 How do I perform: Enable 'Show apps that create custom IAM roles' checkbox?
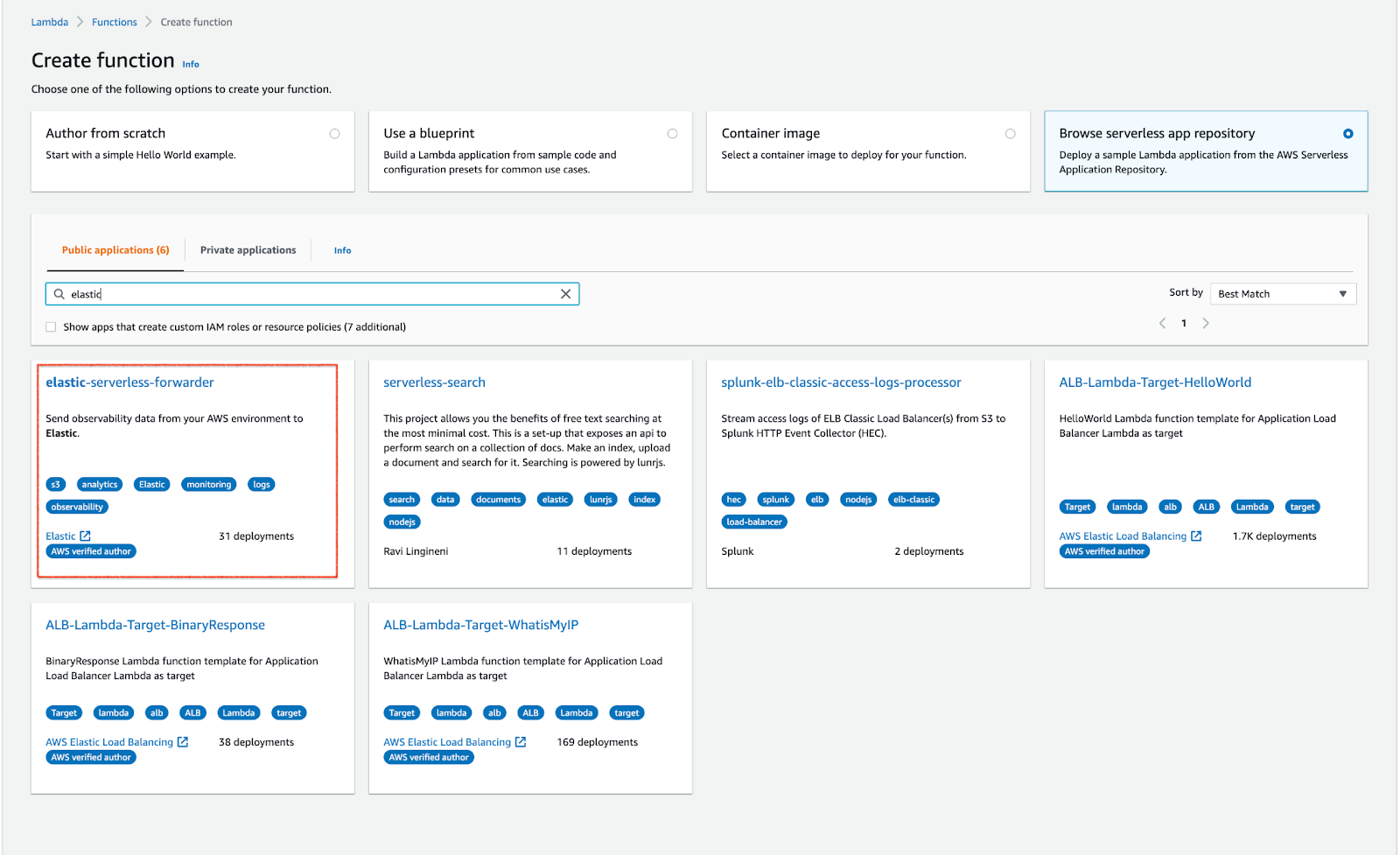pyautogui.click(x=51, y=326)
